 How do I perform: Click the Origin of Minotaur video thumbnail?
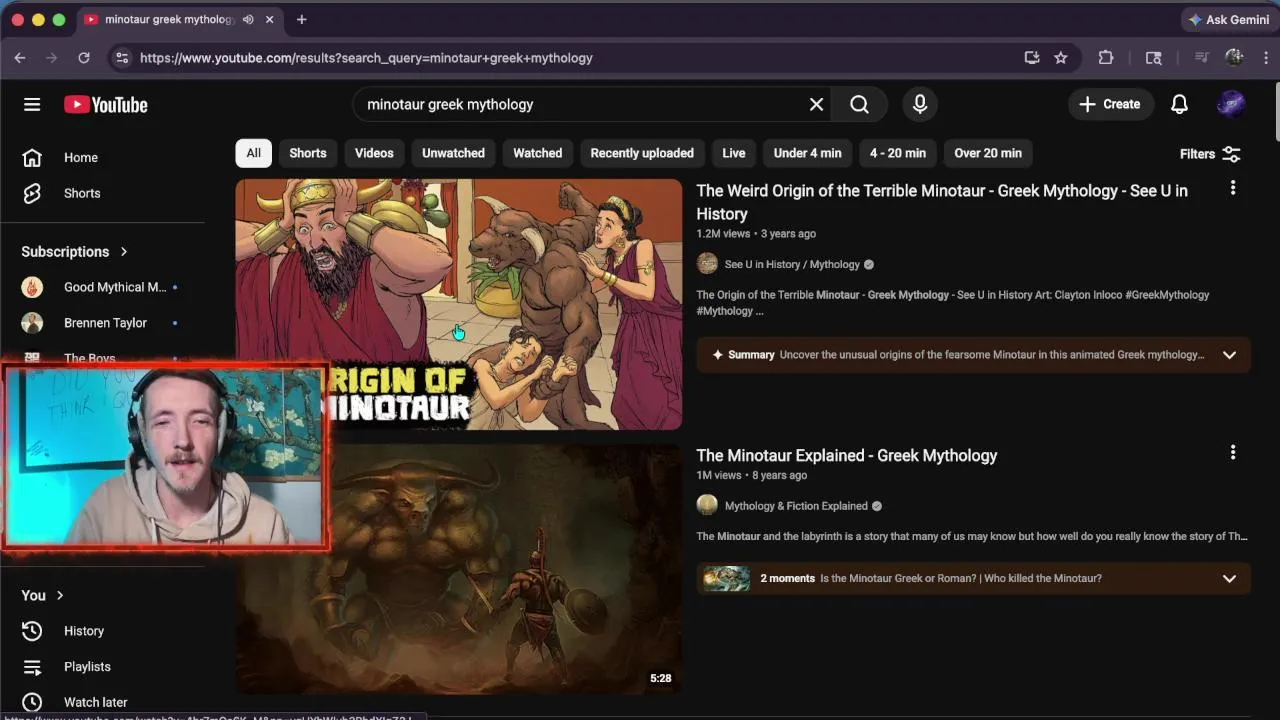click(x=458, y=305)
